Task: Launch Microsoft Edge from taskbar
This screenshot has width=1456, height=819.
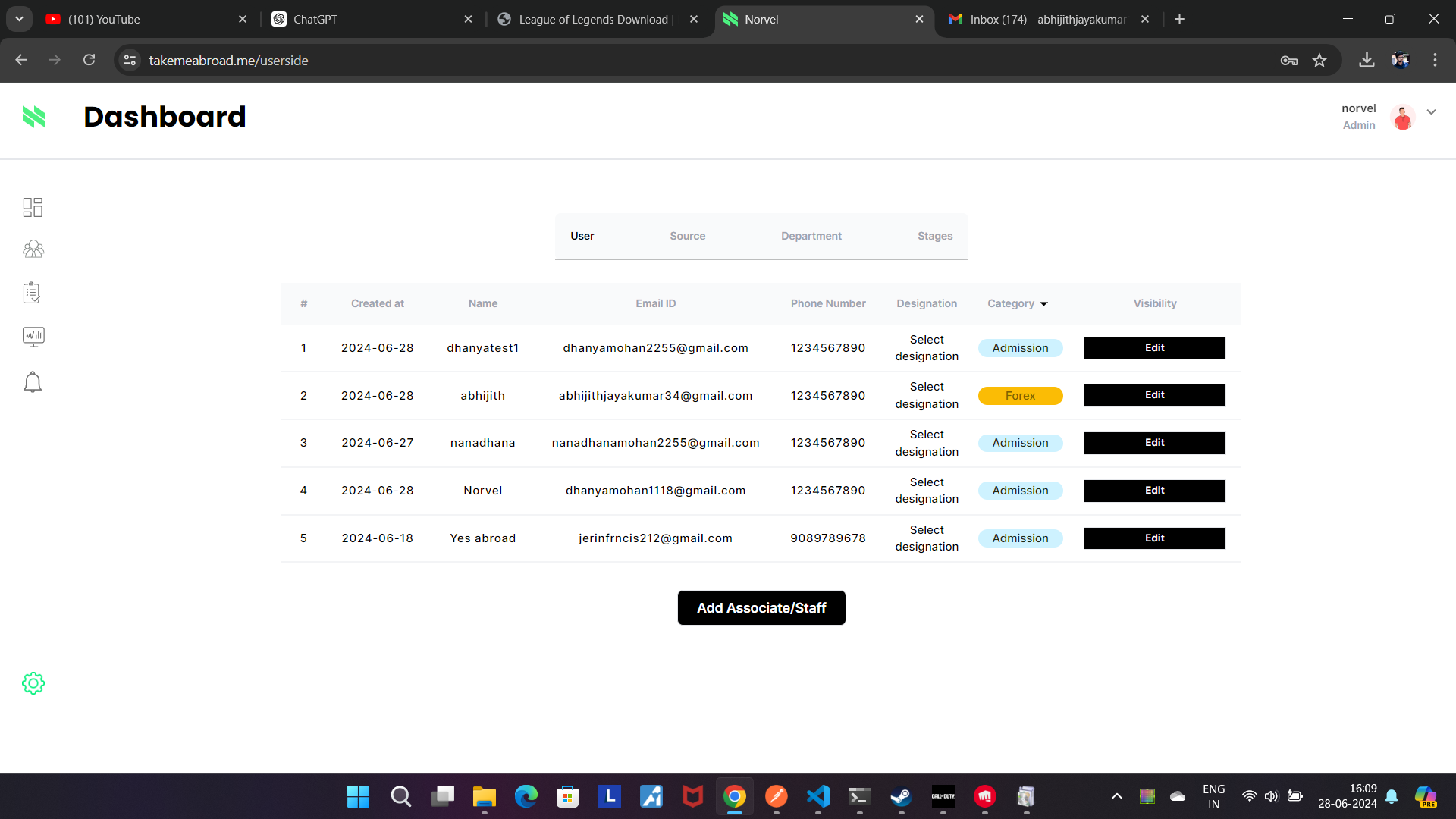Action: pos(526,797)
